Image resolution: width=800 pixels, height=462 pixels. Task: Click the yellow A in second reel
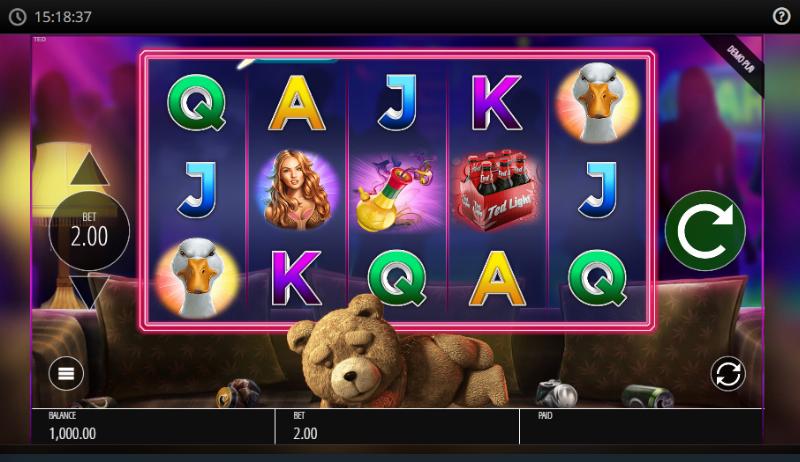(x=296, y=102)
